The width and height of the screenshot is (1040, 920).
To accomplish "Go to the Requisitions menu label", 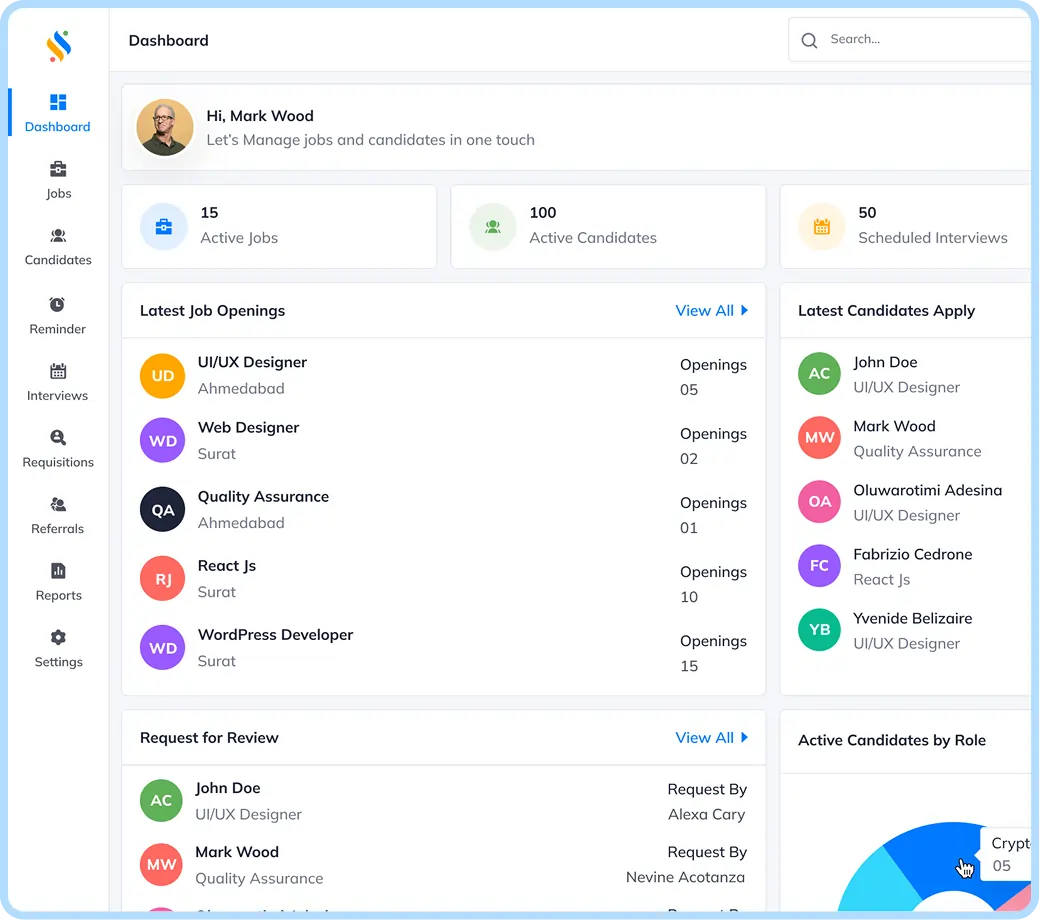I will pyautogui.click(x=58, y=462).
